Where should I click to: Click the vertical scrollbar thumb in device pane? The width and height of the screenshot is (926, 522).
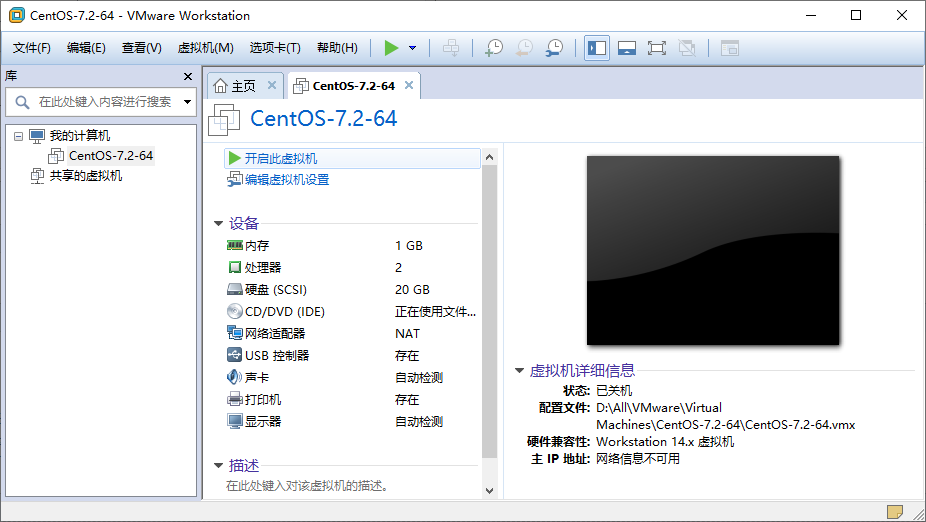[489, 311]
